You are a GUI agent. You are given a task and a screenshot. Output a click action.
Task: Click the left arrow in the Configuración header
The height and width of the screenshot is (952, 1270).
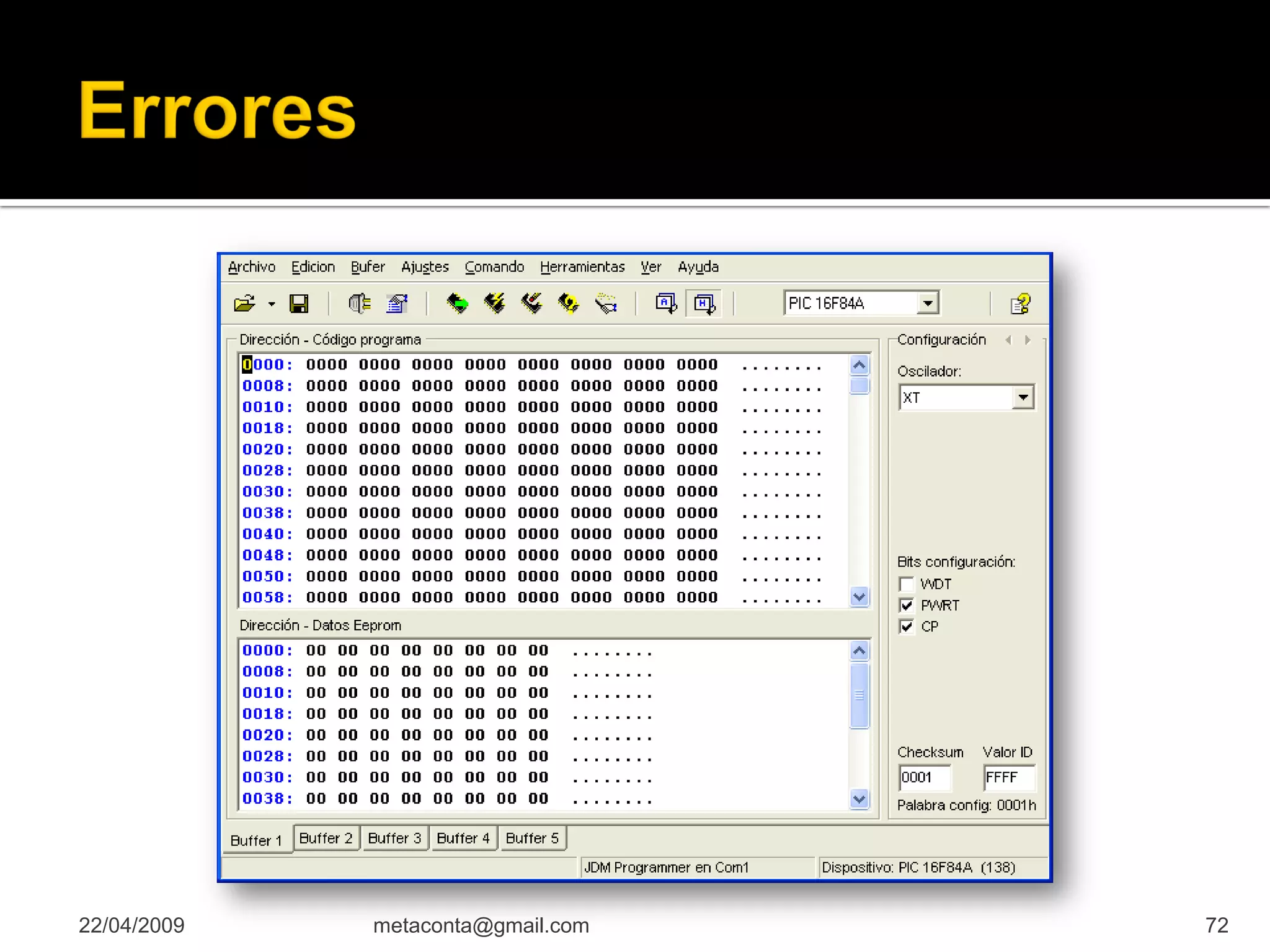coord(1009,340)
